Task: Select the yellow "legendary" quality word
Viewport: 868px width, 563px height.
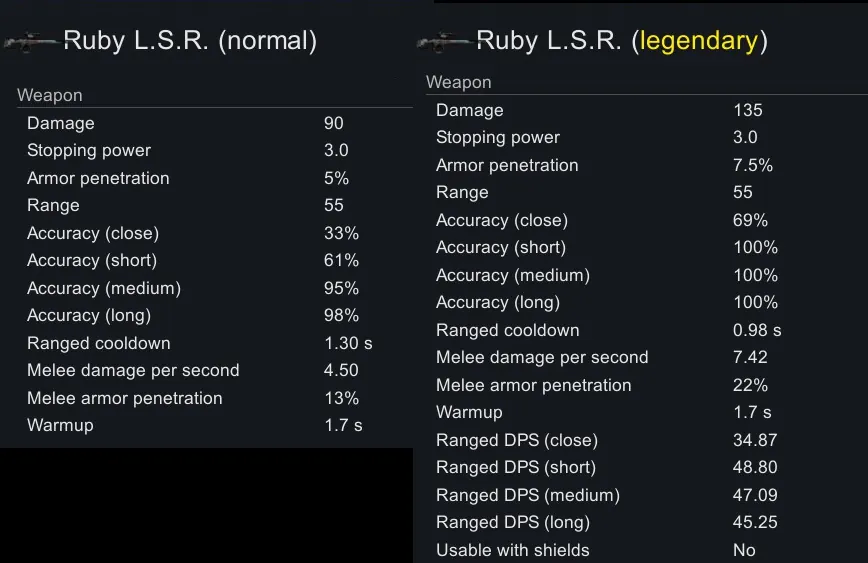Action: 698,41
